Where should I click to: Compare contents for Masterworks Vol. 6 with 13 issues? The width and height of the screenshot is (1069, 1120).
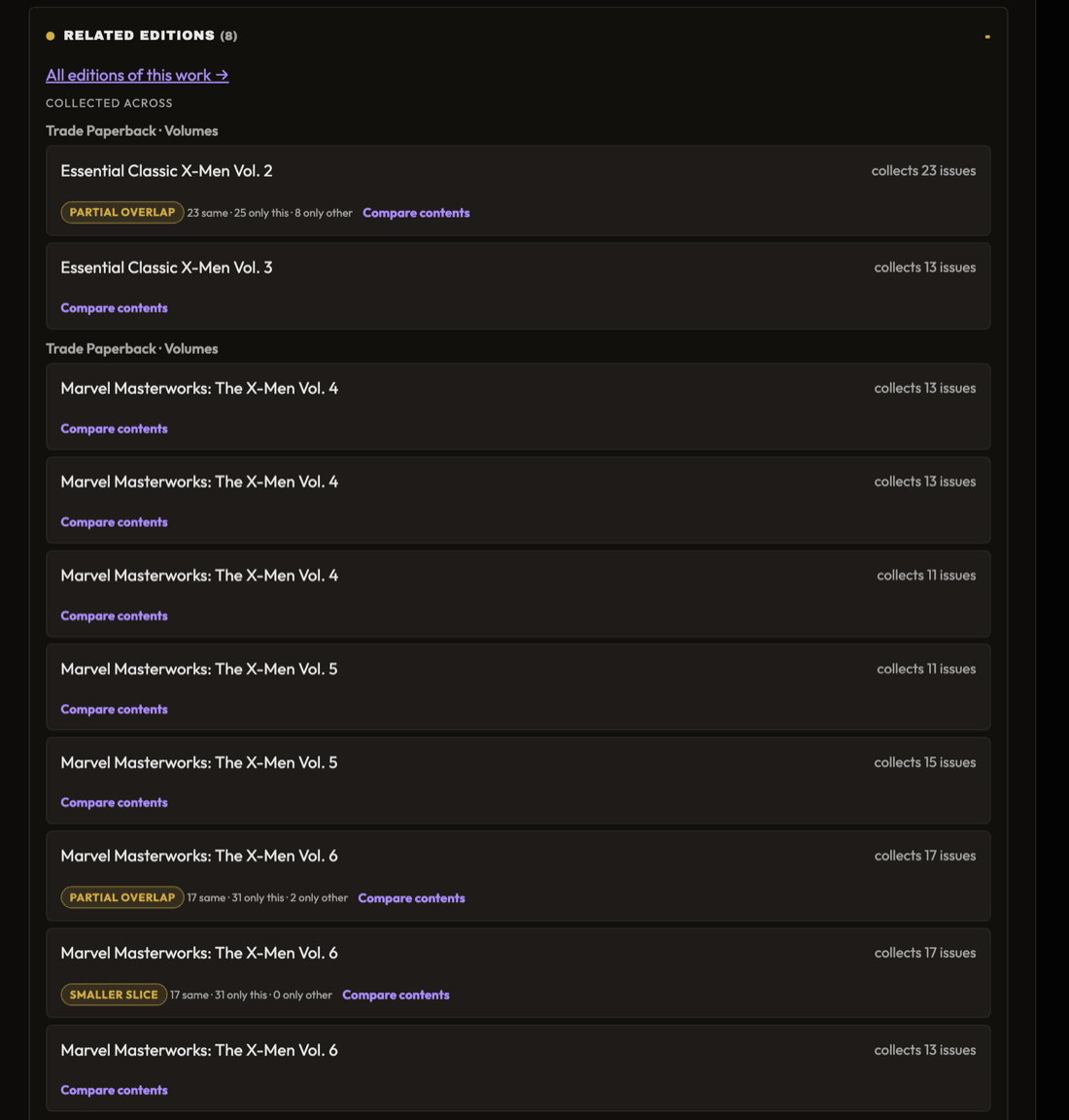pos(115,1090)
